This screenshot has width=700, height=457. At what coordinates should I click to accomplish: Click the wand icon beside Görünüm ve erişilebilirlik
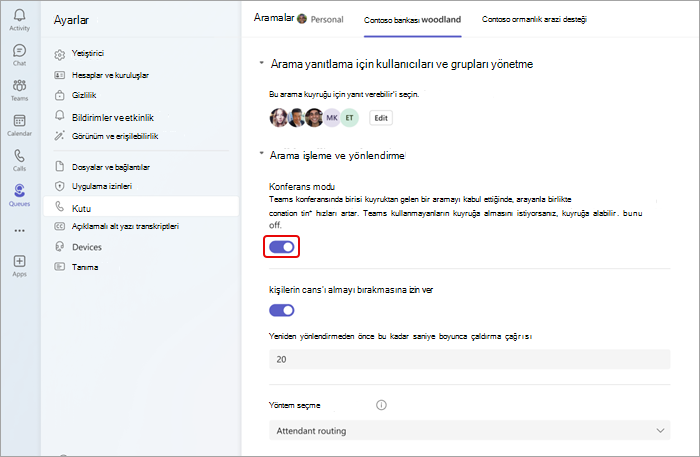59,136
